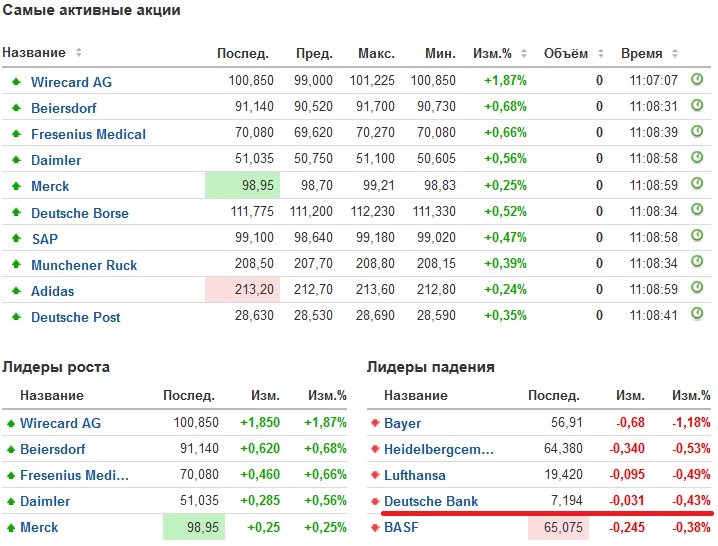Image resolution: width=718 pixels, height=546 pixels.
Task: Click the clock icon in Adidas row
Action: pyautogui.click(x=696, y=288)
